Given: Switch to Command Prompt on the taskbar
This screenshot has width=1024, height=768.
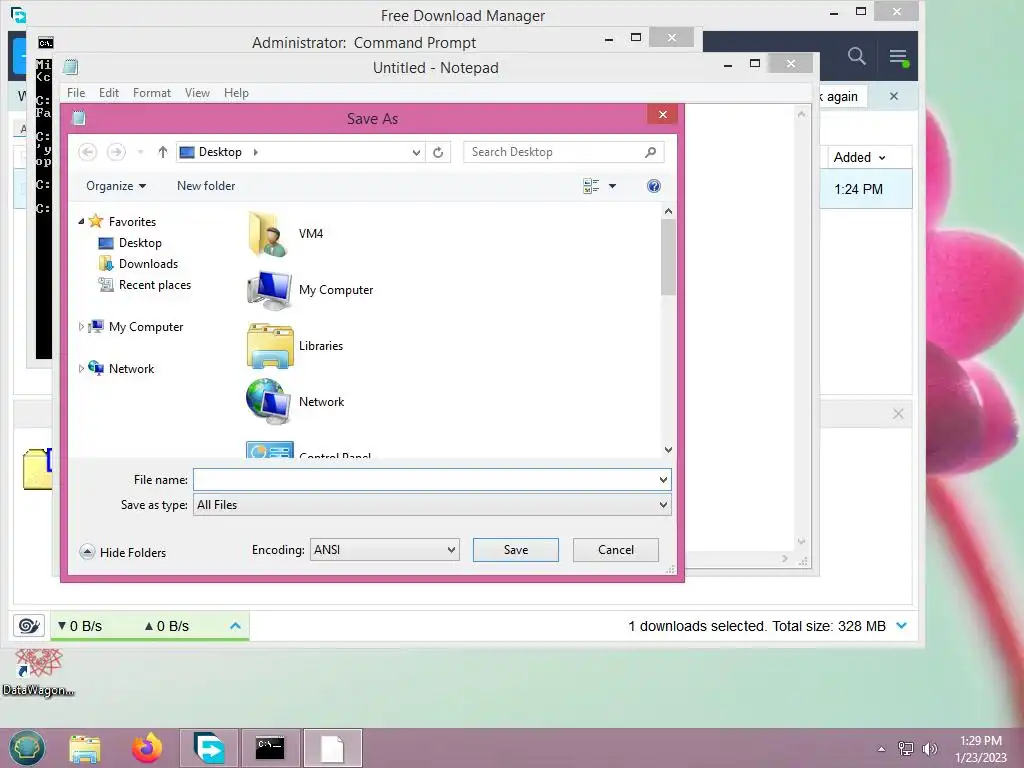Looking at the screenshot, I should click(270, 748).
